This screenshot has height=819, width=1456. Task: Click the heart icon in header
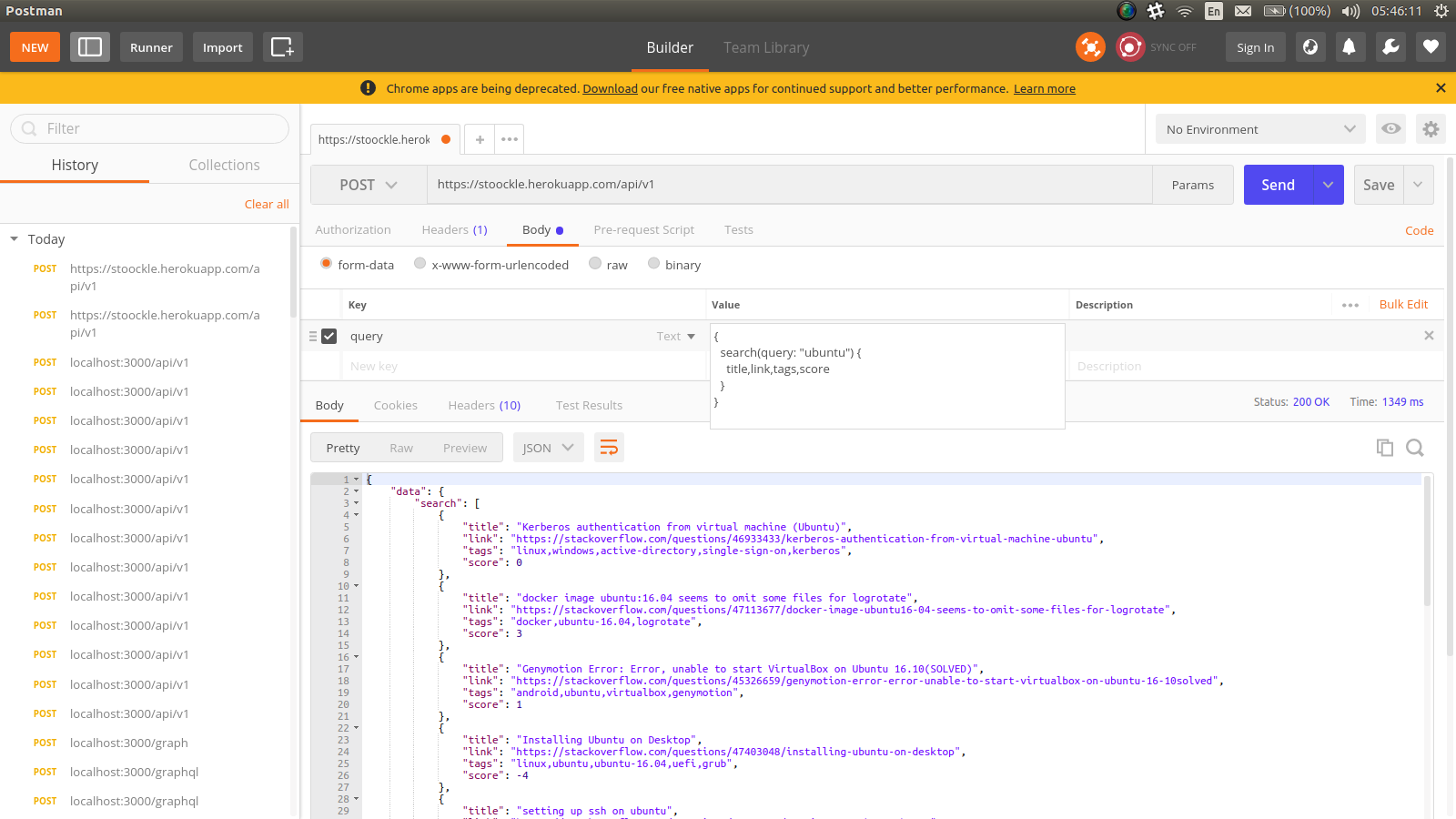click(1431, 47)
